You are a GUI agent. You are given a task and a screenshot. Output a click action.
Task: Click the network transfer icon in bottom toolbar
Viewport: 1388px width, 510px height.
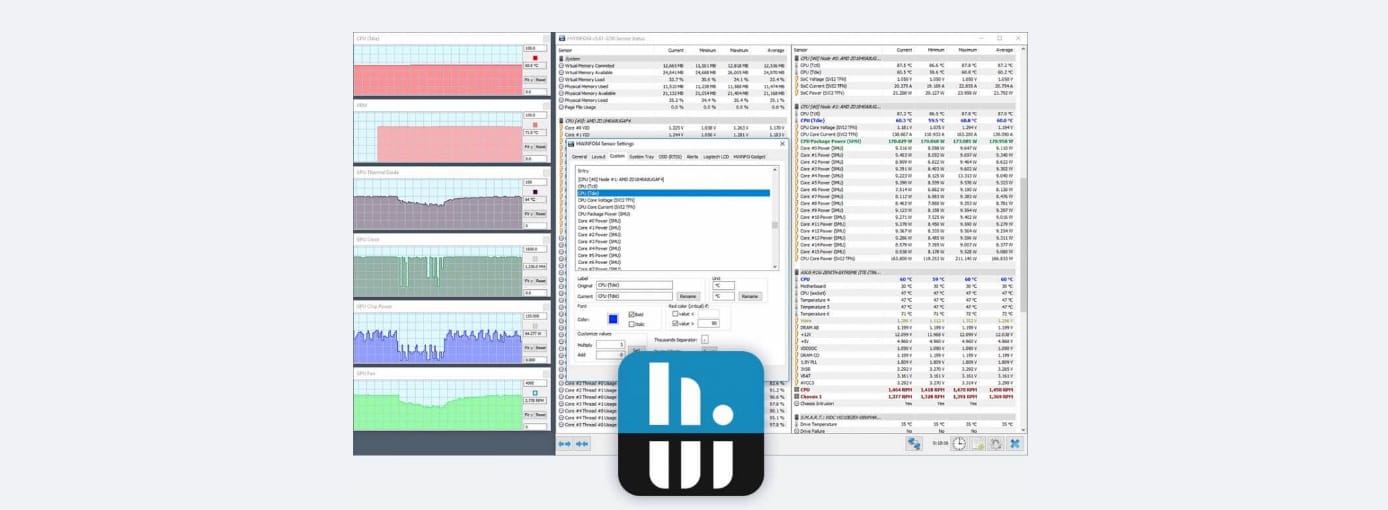[914, 443]
